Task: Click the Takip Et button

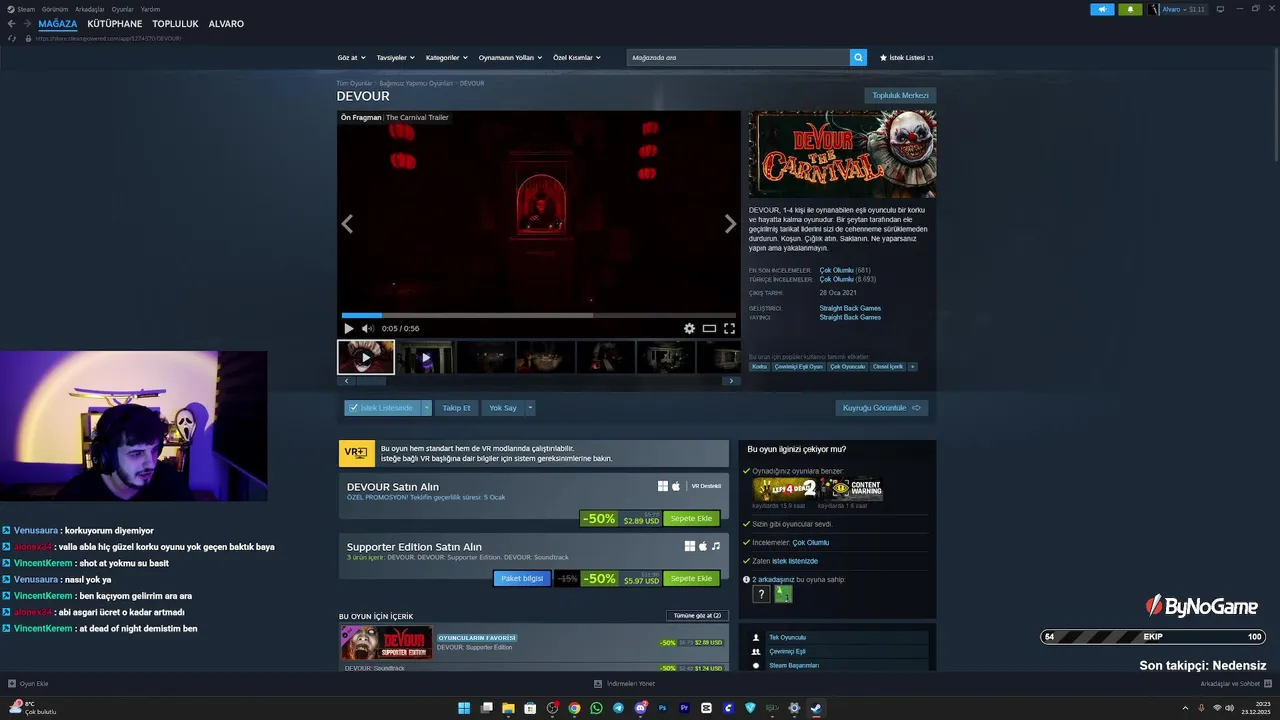Action: point(456,408)
